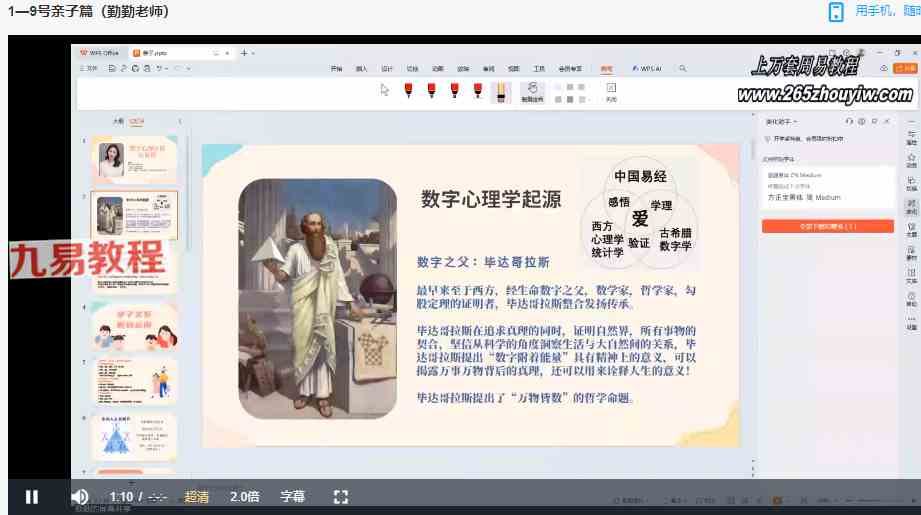Open the 超清 video quality selector
The width and height of the screenshot is (921, 515).
coord(197,497)
